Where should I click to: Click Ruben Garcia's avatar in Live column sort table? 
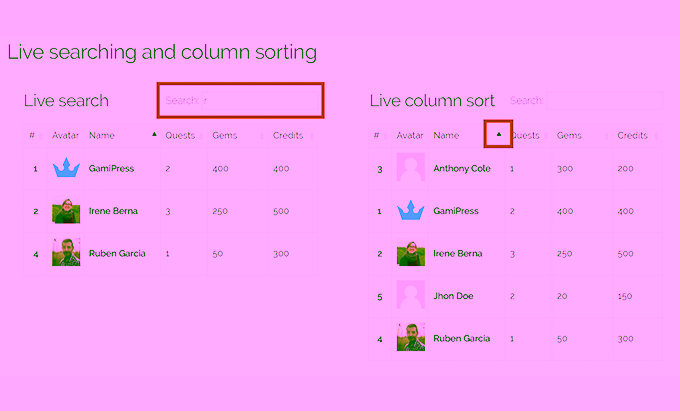(x=411, y=338)
